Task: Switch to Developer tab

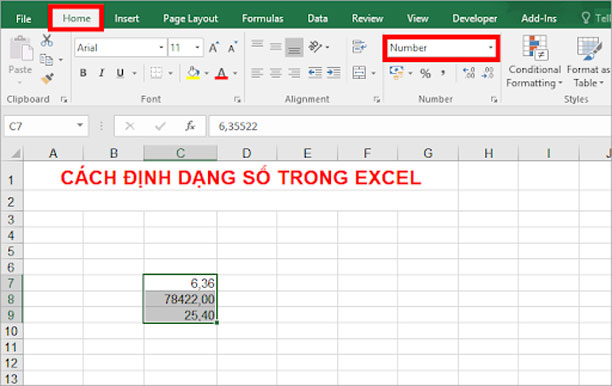Action: click(x=475, y=18)
